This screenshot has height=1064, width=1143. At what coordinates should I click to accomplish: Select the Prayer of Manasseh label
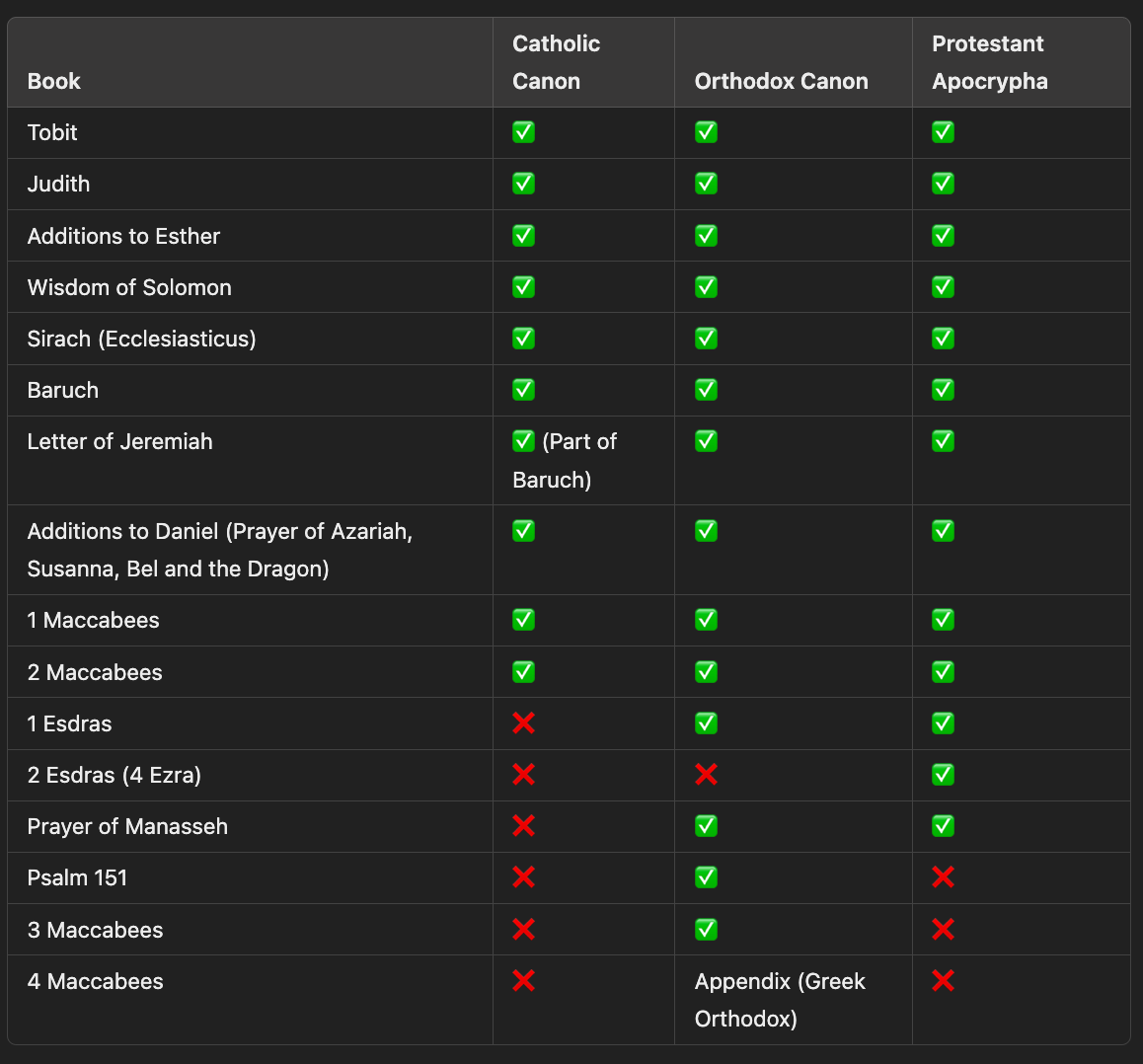127,826
